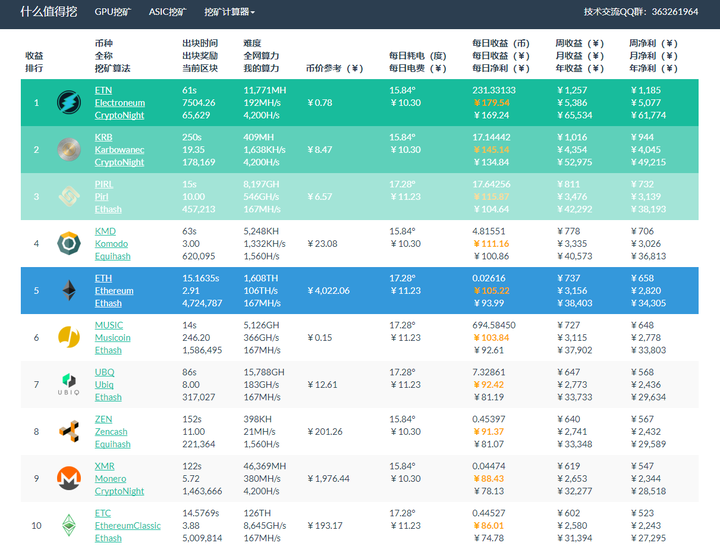Select the 4,724,787 ETH current block value
The width and height of the screenshot is (720, 549).
(x=202, y=303)
